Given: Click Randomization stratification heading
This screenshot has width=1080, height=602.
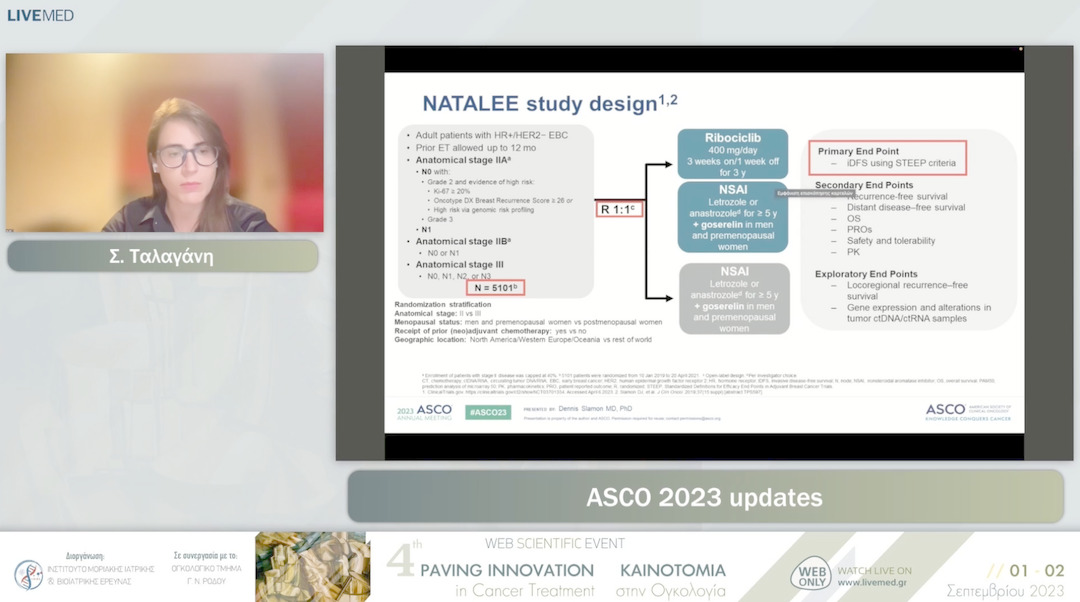Looking at the screenshot, I should (442, 304).
